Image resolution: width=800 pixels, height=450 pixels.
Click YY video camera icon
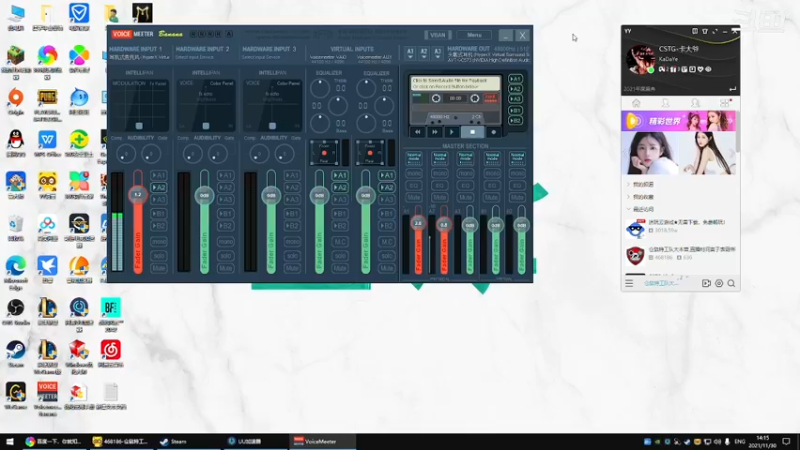[706, 283]
